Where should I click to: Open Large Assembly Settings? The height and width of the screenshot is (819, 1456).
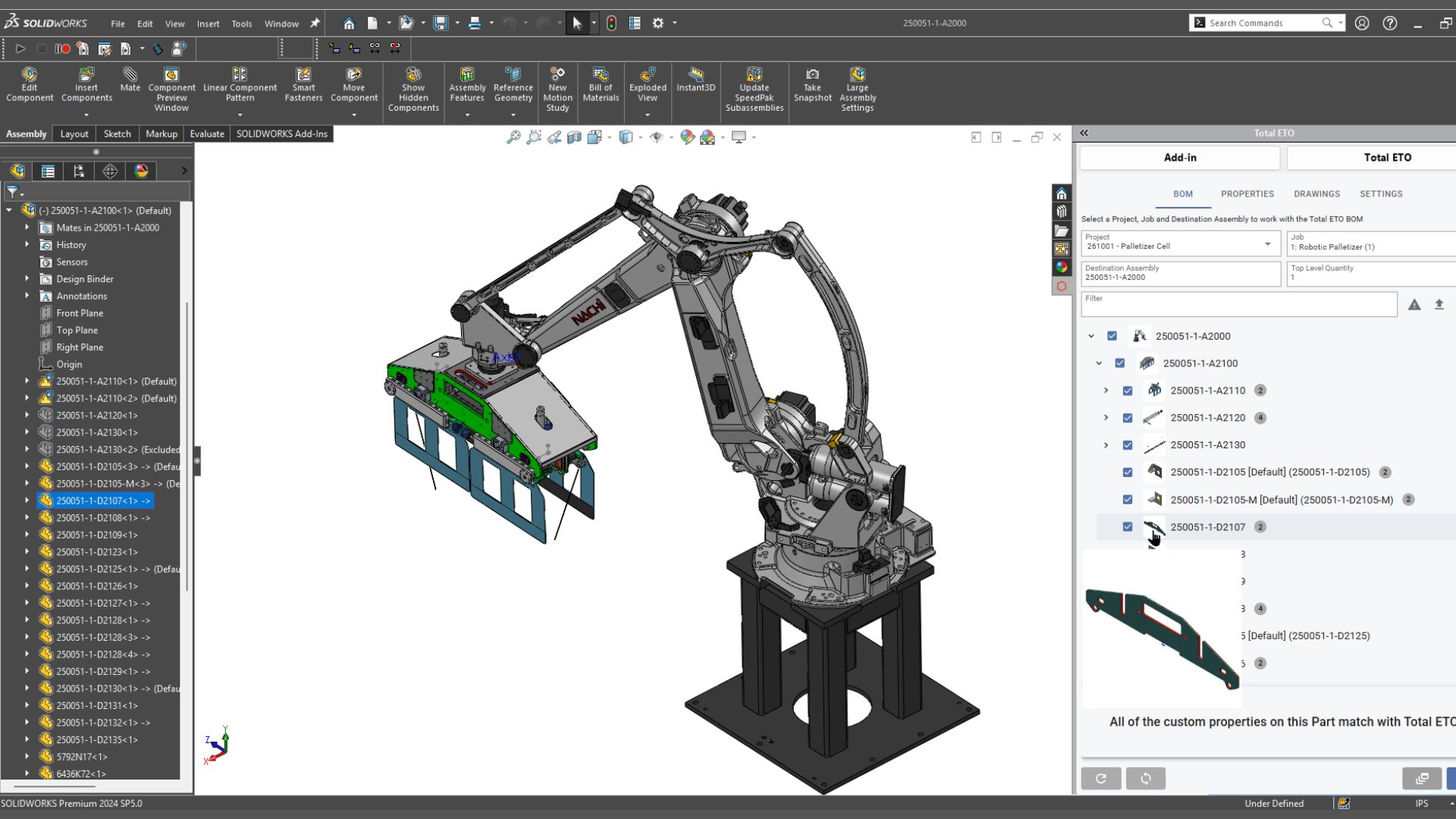pos(858,89)
